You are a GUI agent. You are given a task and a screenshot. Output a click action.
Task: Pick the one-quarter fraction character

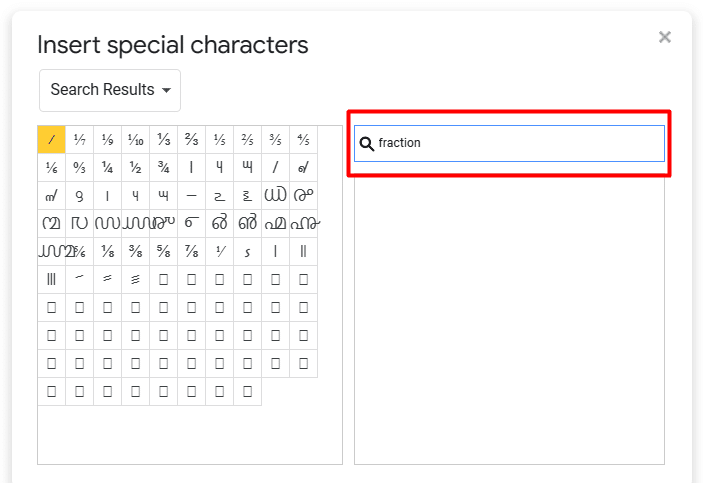107,168
